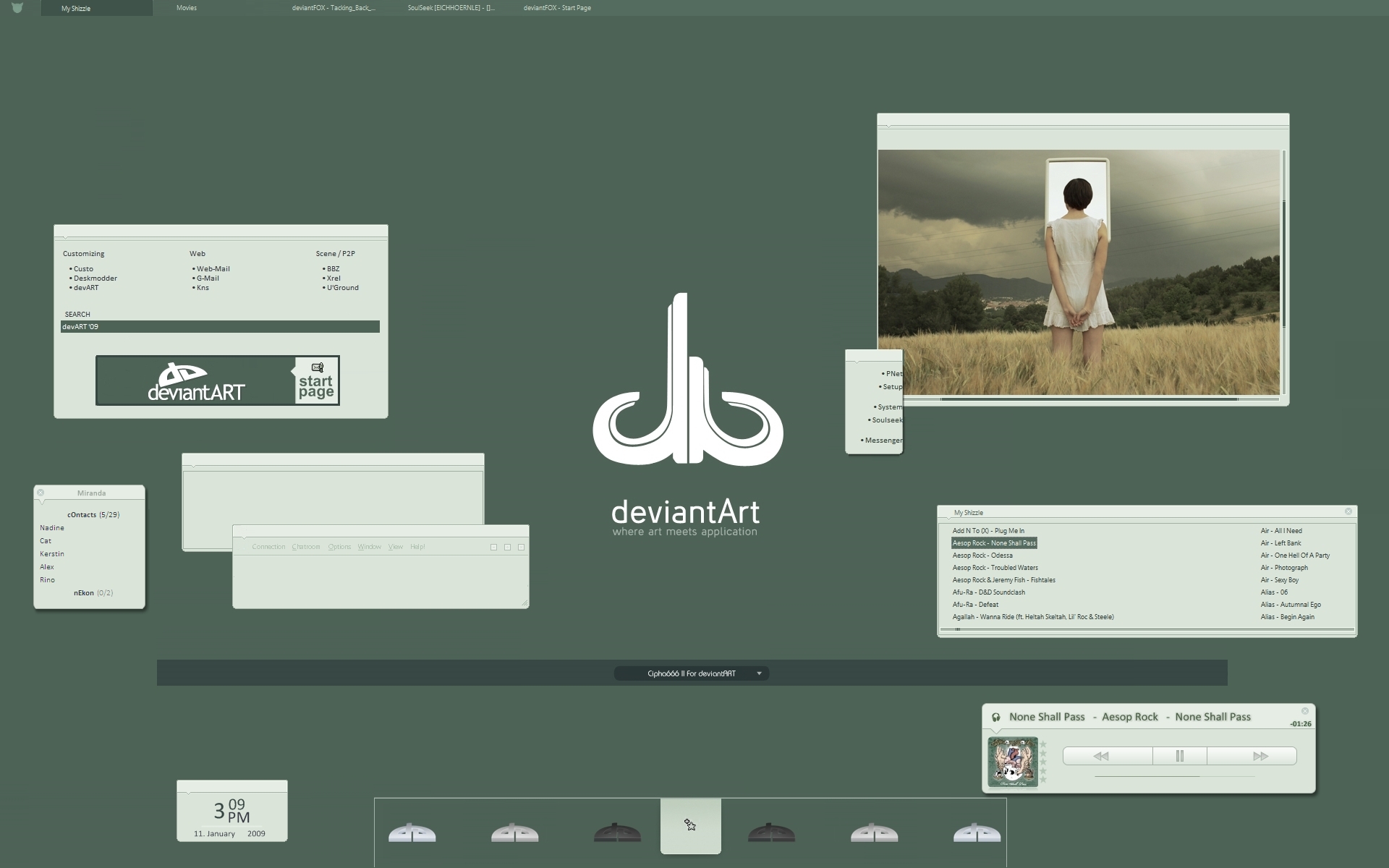Open the Xrel link
This screenshot has width=1389, height=868.
click(x=334, y=278)
